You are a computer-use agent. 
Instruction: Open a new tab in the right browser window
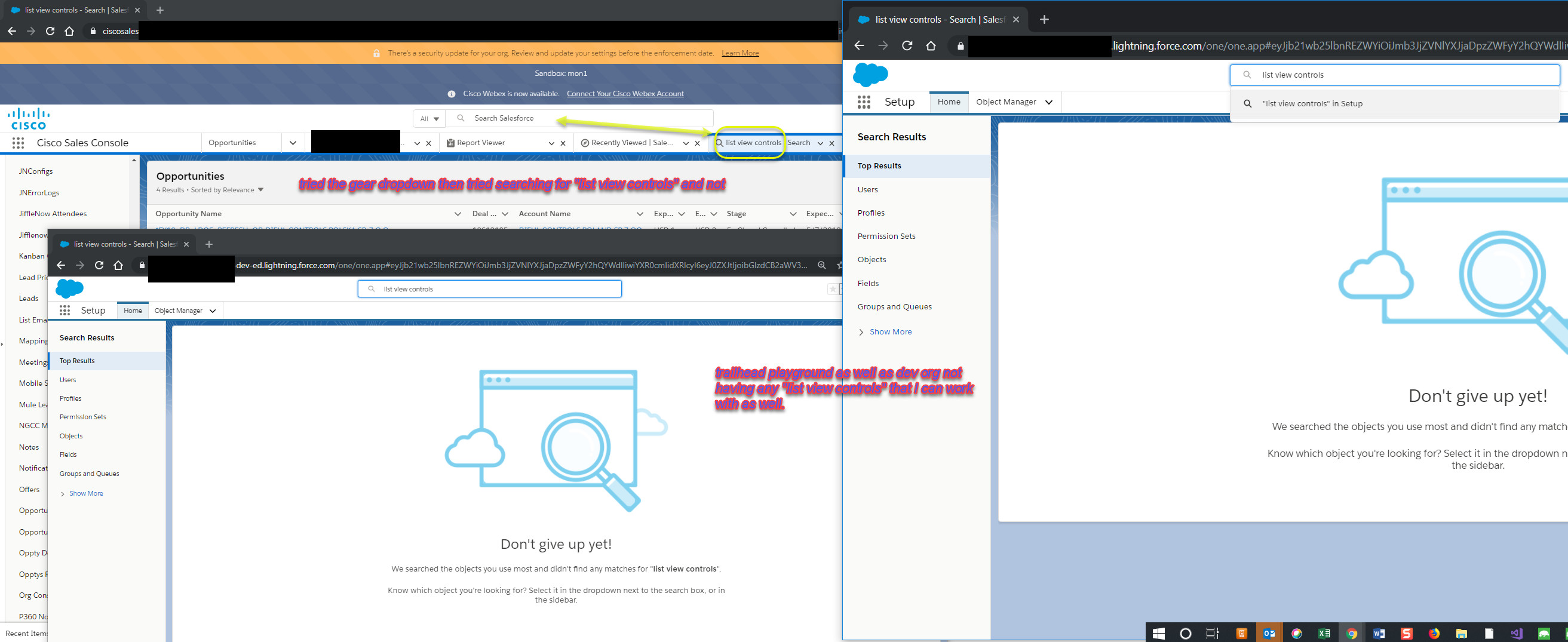(1045, 20)
